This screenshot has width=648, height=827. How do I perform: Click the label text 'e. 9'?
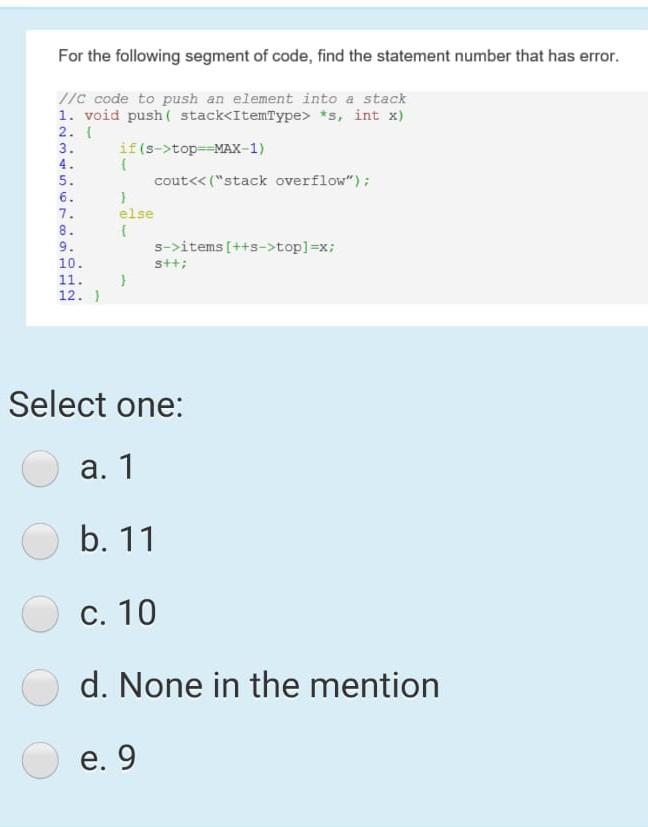[110, 758]
